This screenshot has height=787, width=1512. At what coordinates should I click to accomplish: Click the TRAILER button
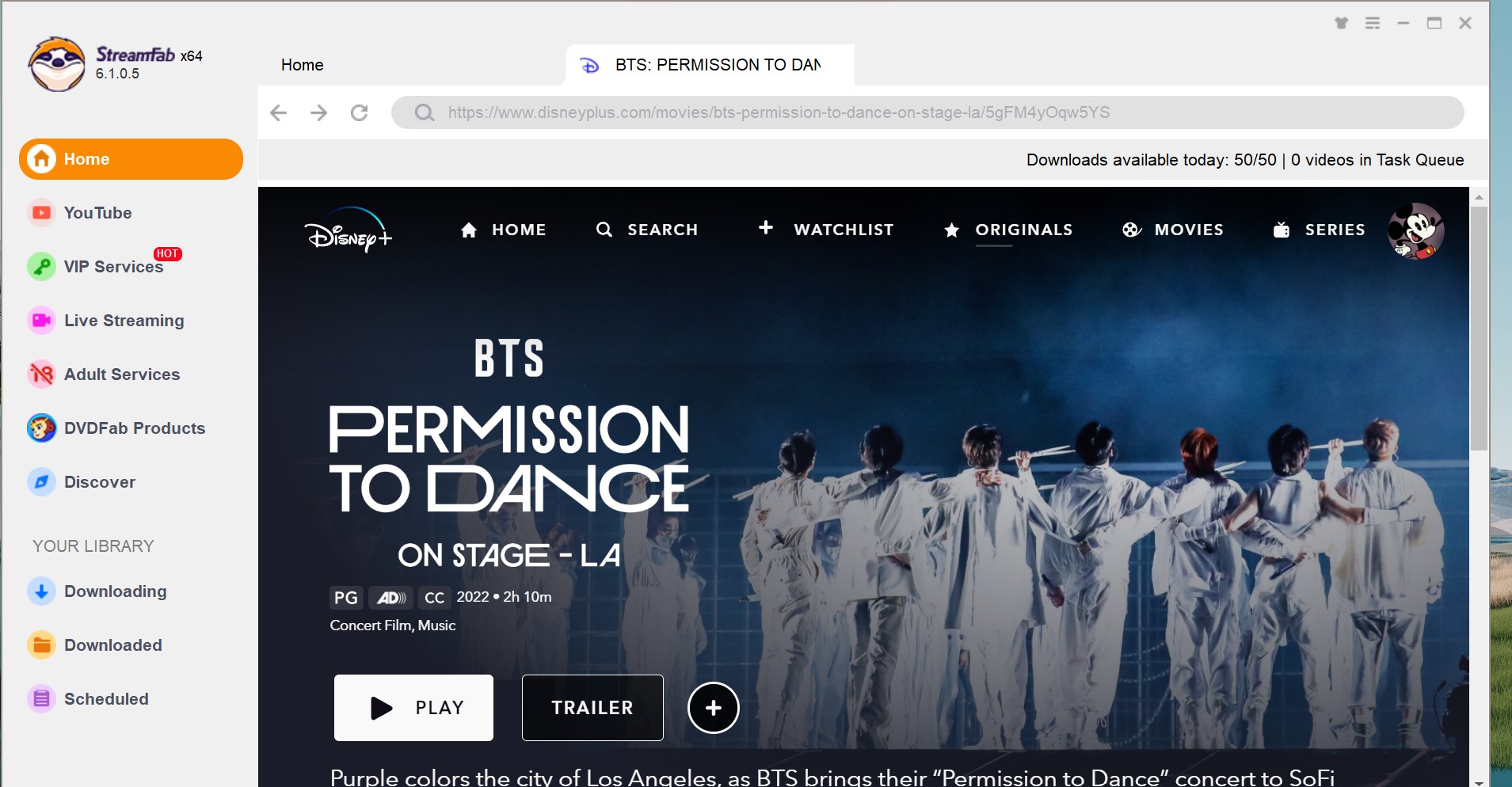[592, 708]
